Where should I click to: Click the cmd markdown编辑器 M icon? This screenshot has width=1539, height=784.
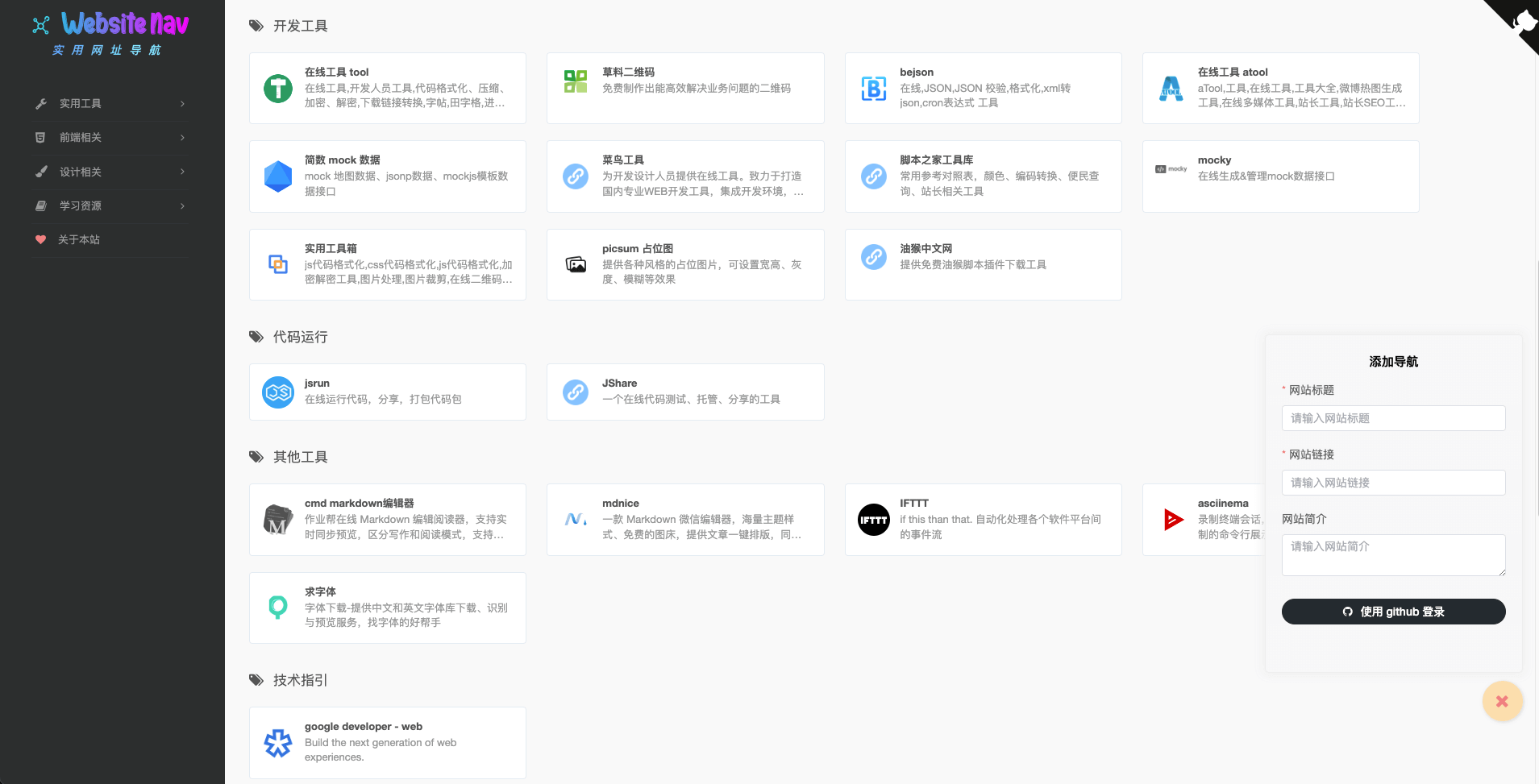point(278,520)
